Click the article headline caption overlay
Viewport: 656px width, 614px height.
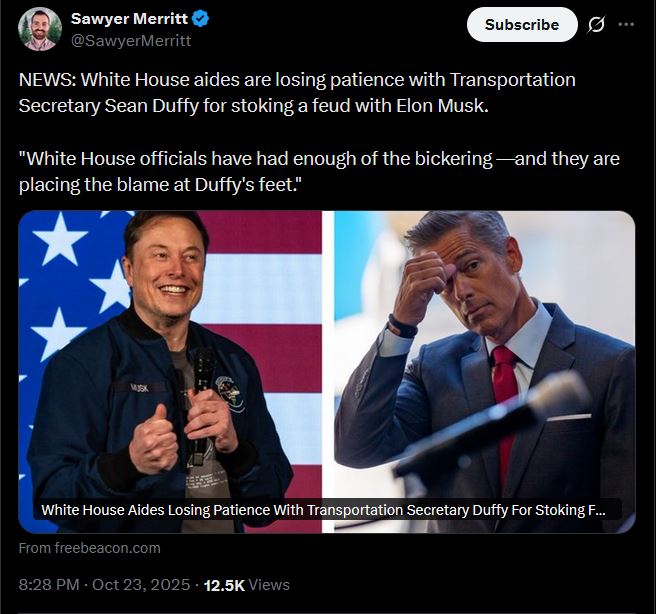tap(323, 510)
